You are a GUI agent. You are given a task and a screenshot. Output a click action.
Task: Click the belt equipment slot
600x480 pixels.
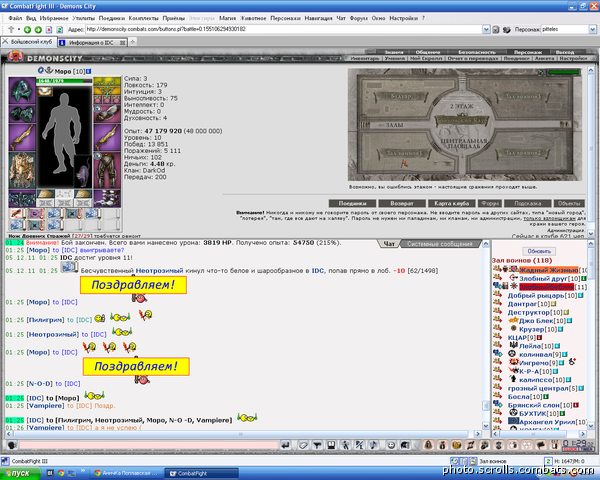[22, 199]
